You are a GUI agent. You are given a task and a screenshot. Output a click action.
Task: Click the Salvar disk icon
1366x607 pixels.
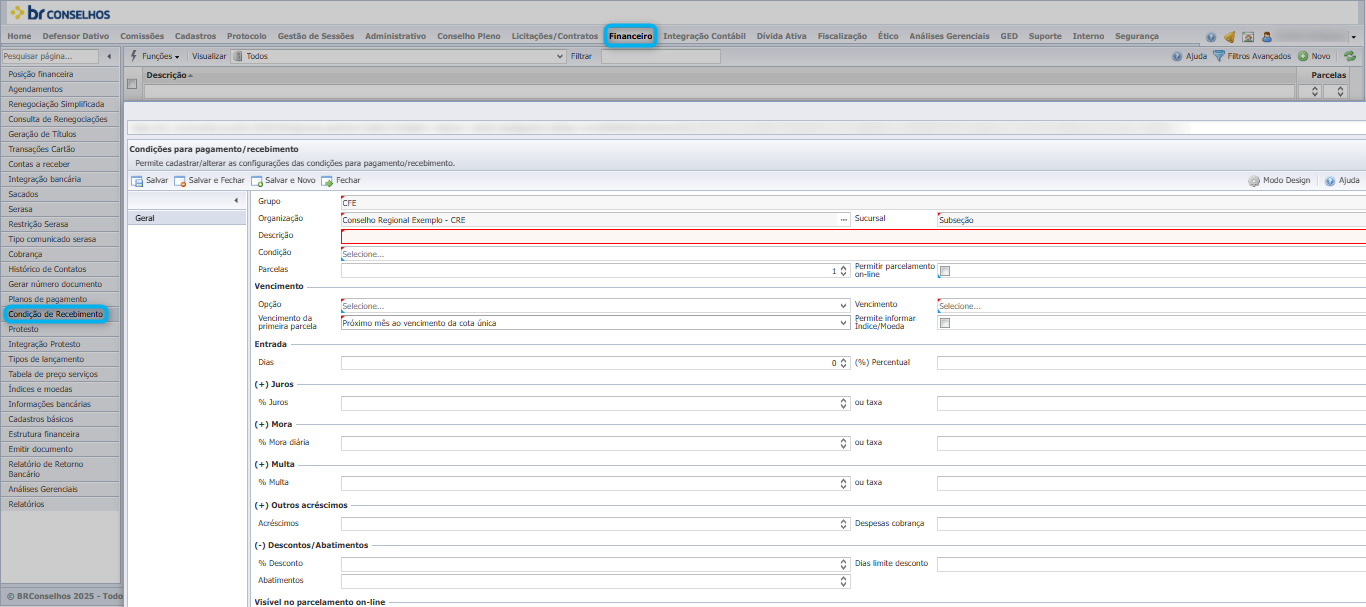tap(137, 181)
